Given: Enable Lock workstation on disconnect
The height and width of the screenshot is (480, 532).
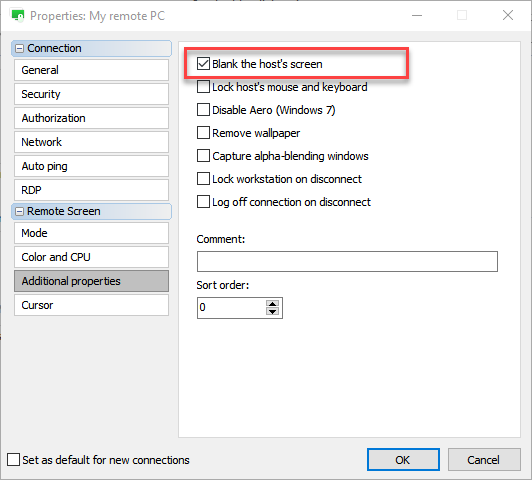Looking at the screenshot, I should point(203,179).
